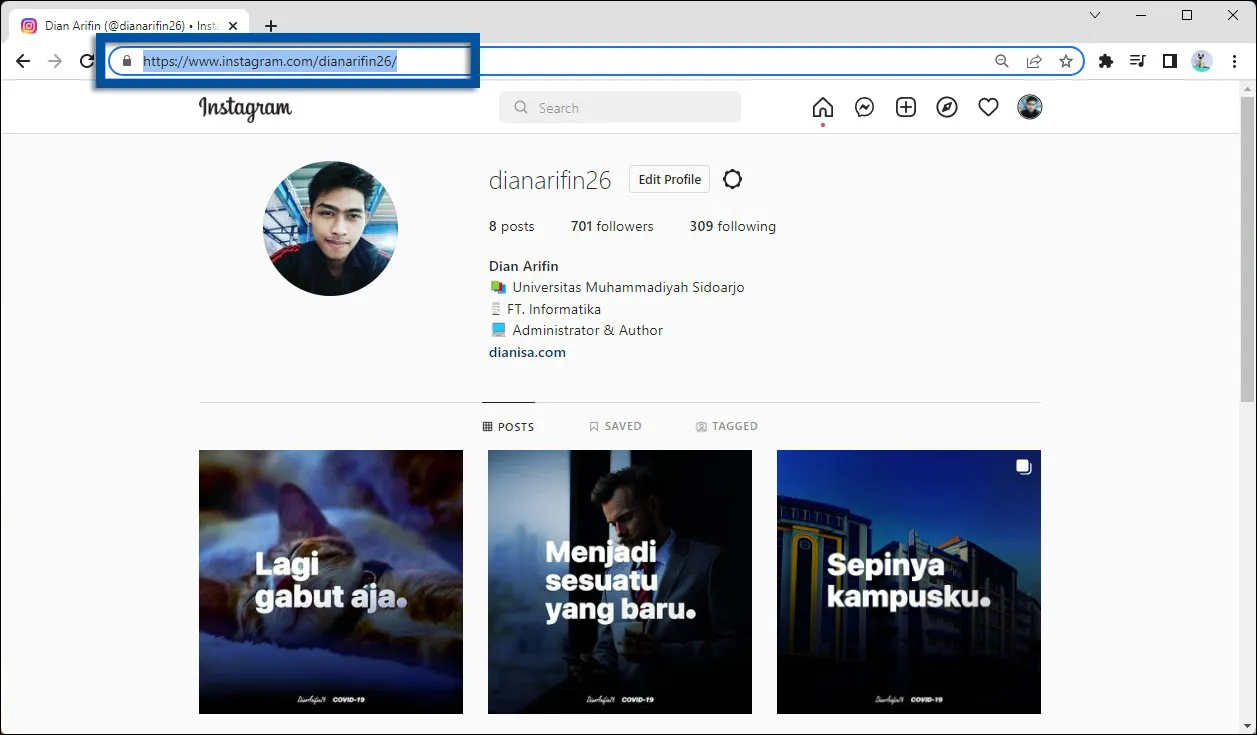1257x735 pixels.
Task: Check notifications via the heart icon
Action: (988, 107)
